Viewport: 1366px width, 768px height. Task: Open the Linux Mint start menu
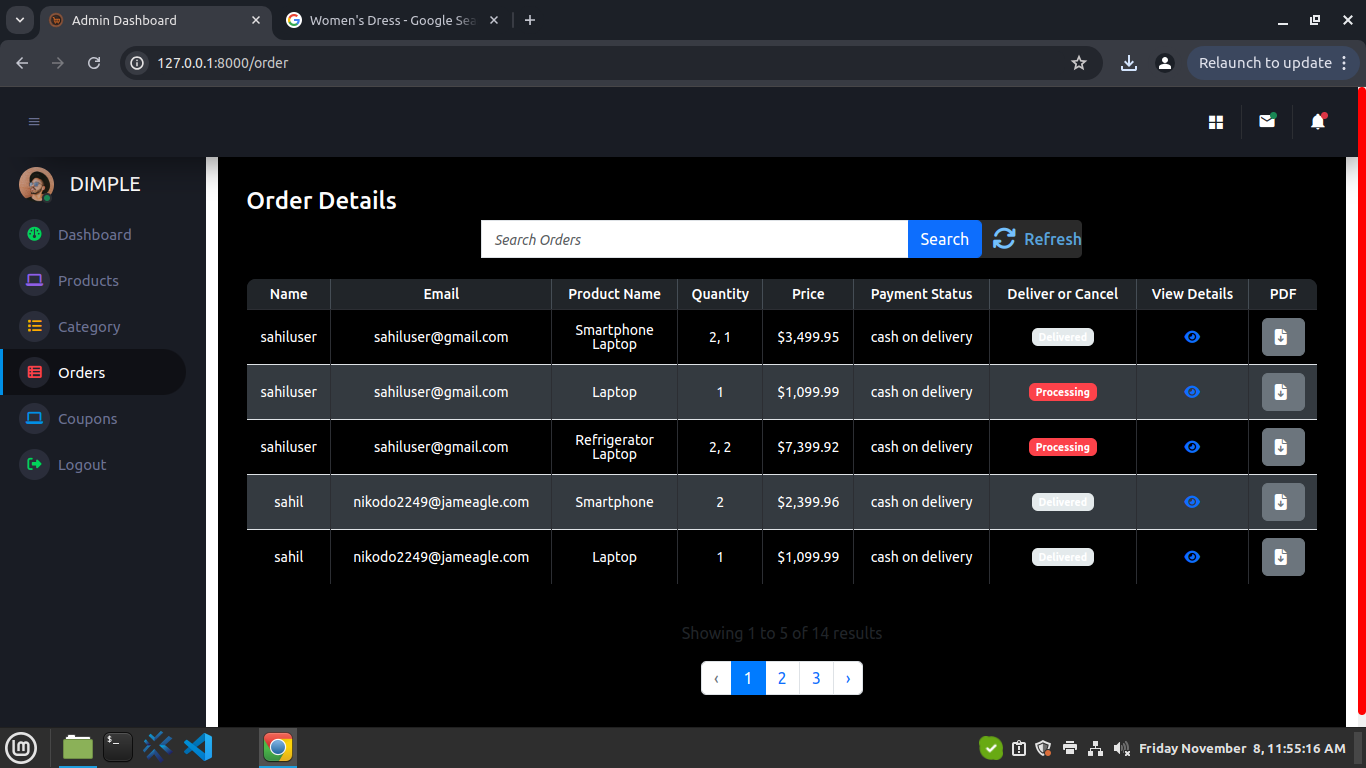click(21, 747)
